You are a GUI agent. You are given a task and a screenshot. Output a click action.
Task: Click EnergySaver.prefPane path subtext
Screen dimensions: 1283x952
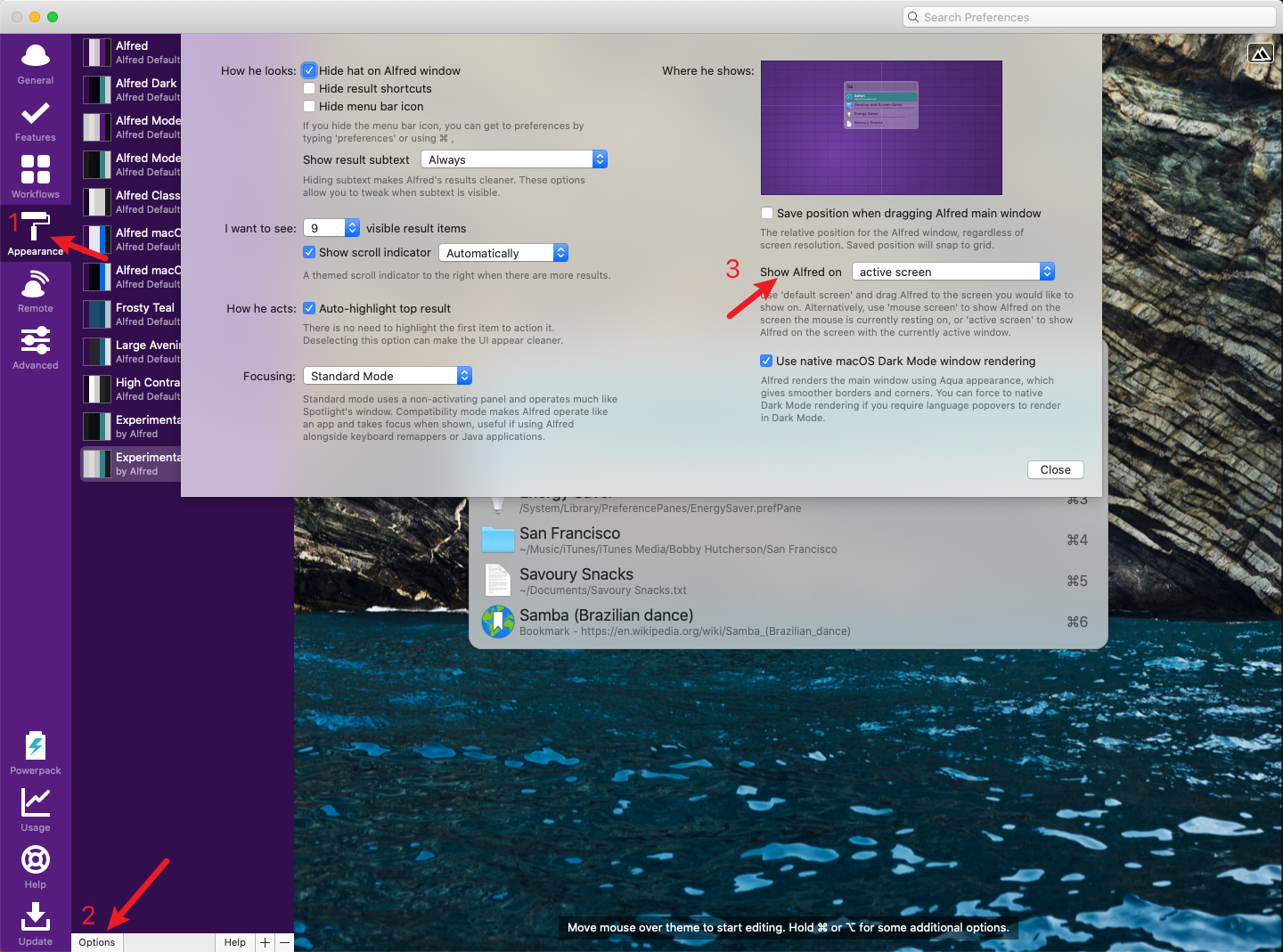pyautogui.click(x=660, y=509)
